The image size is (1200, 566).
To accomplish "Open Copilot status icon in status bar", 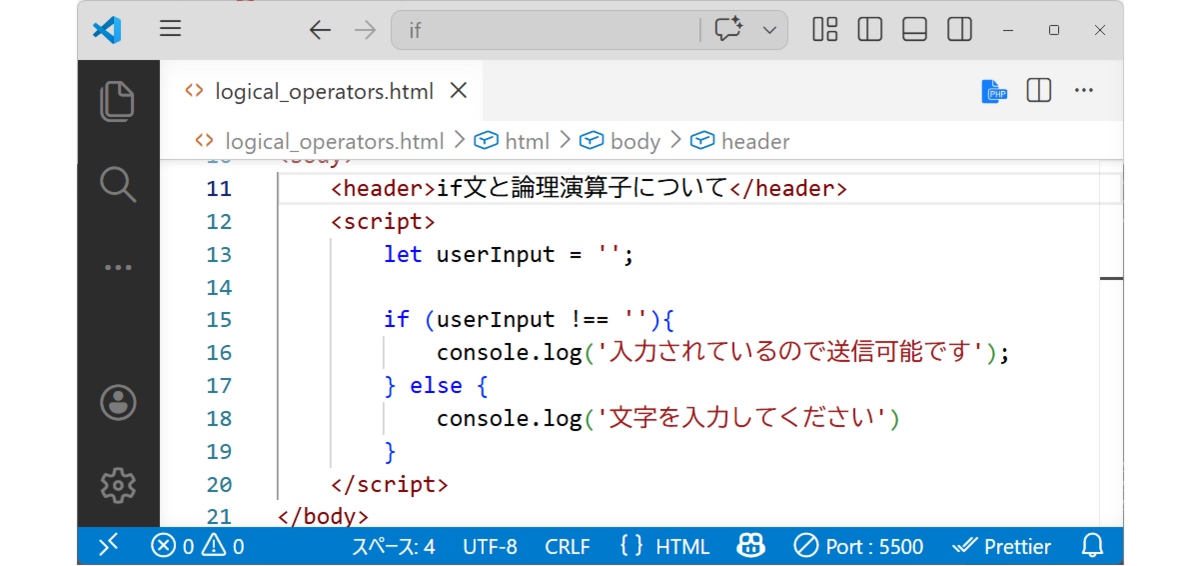I will tap(751, 546).
